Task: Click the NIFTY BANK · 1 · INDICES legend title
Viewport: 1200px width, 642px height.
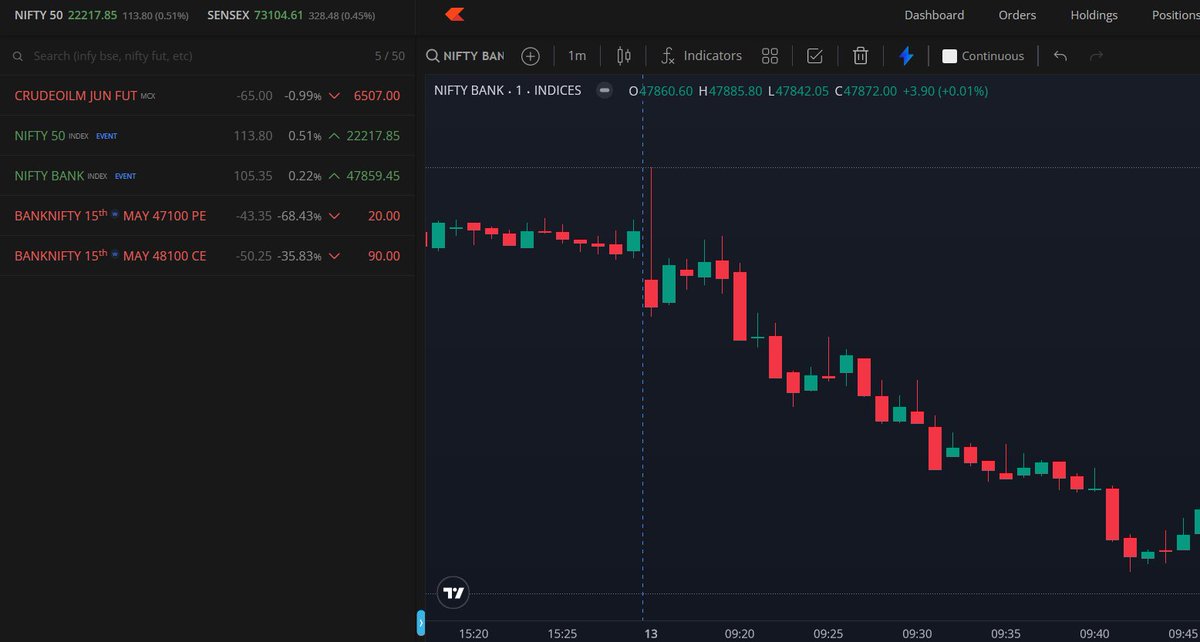Action: [x=507, y=90]
